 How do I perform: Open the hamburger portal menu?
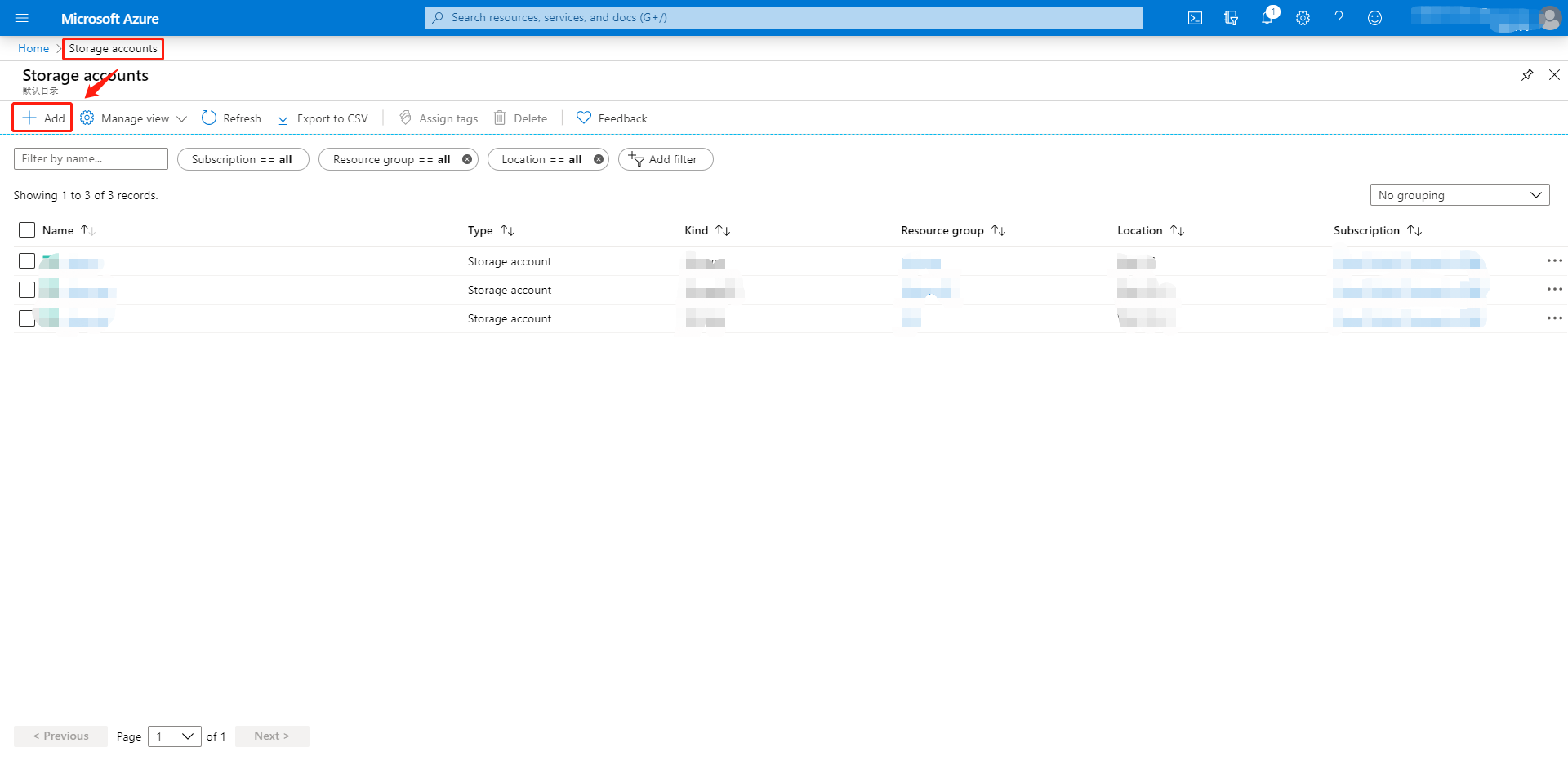(x=22, y=18)
